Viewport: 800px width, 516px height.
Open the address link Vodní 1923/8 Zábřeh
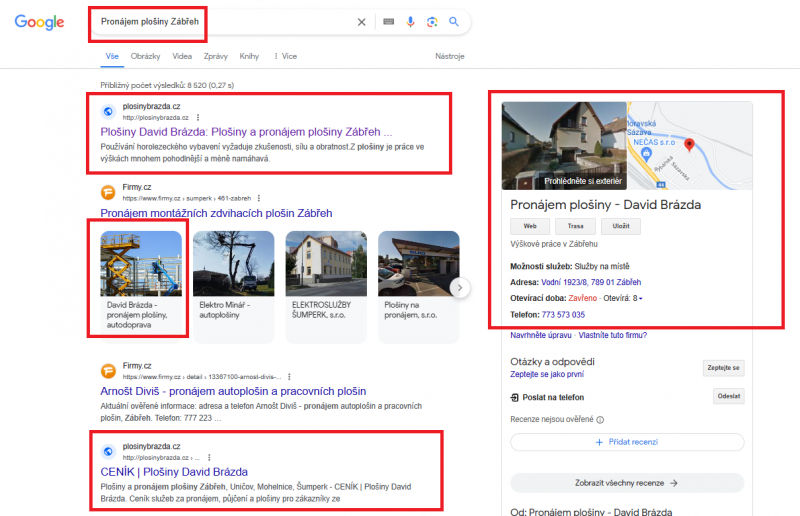[591, 282]
